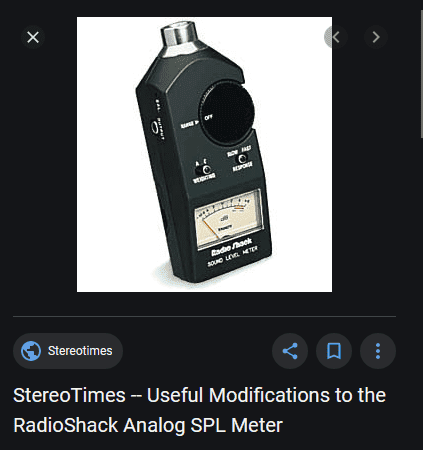Click the analog needle gauge in the photo
The height and width of the screenshot is (450, 423).
(228, 219)
